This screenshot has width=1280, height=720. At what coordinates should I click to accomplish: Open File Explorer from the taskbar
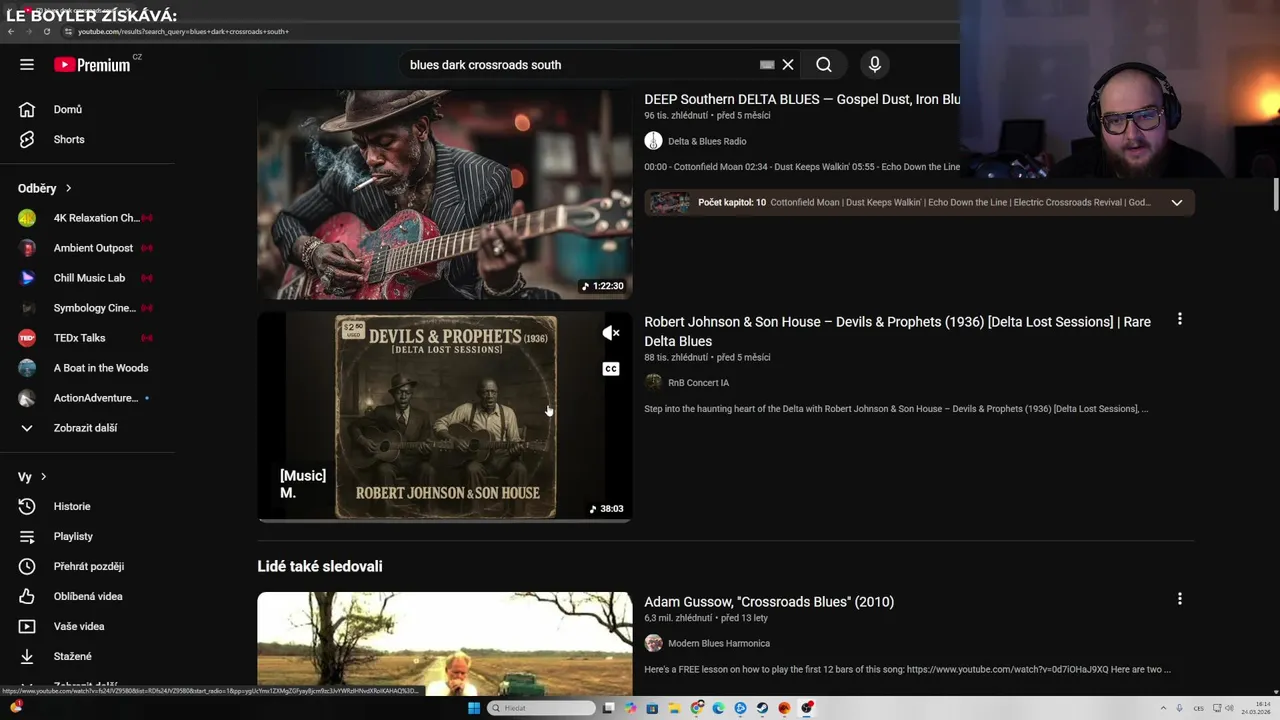click(674, 708)
